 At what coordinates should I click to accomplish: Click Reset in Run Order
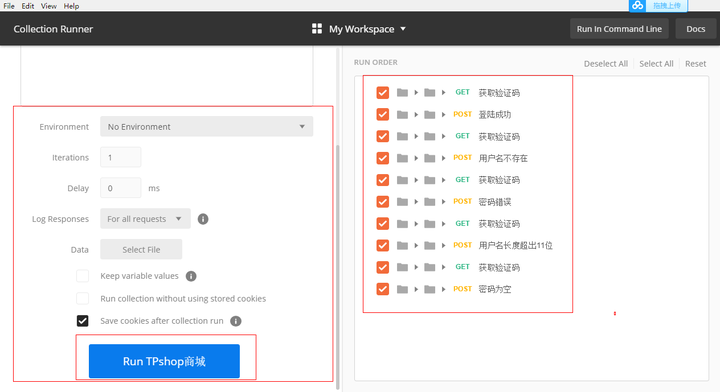[x=695, y=64]
